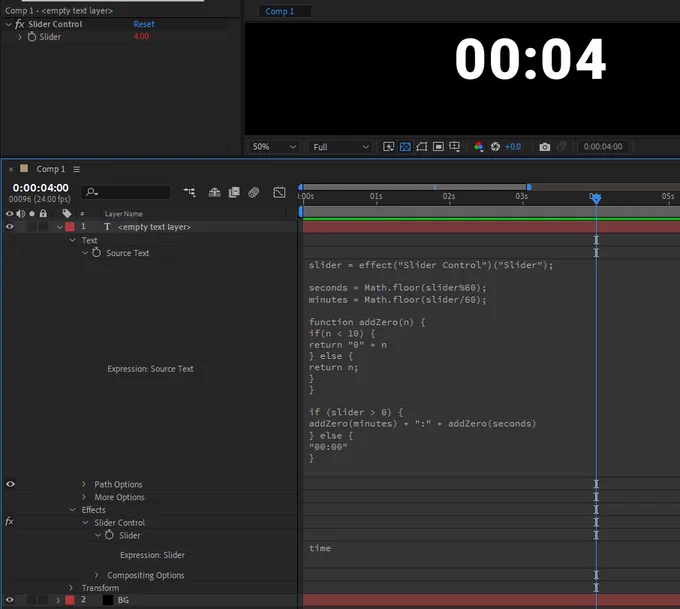Collapse the Slider property in timeline
Image resolution: width=680 pixels, height=609 pixels.
(x=98, y=535)
